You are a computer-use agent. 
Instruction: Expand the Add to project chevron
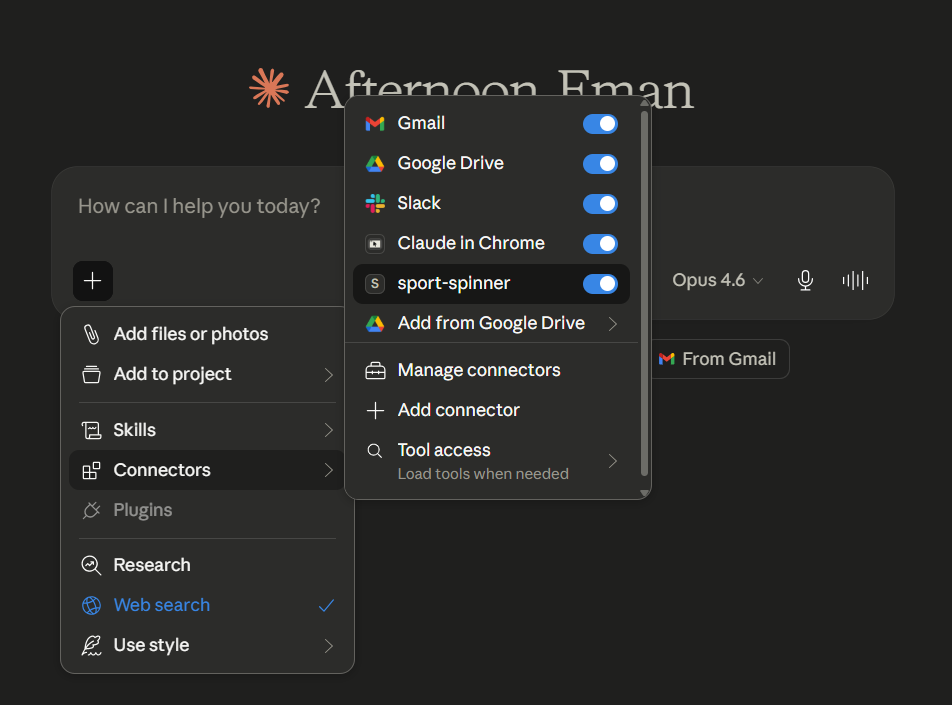pos(328,375)
